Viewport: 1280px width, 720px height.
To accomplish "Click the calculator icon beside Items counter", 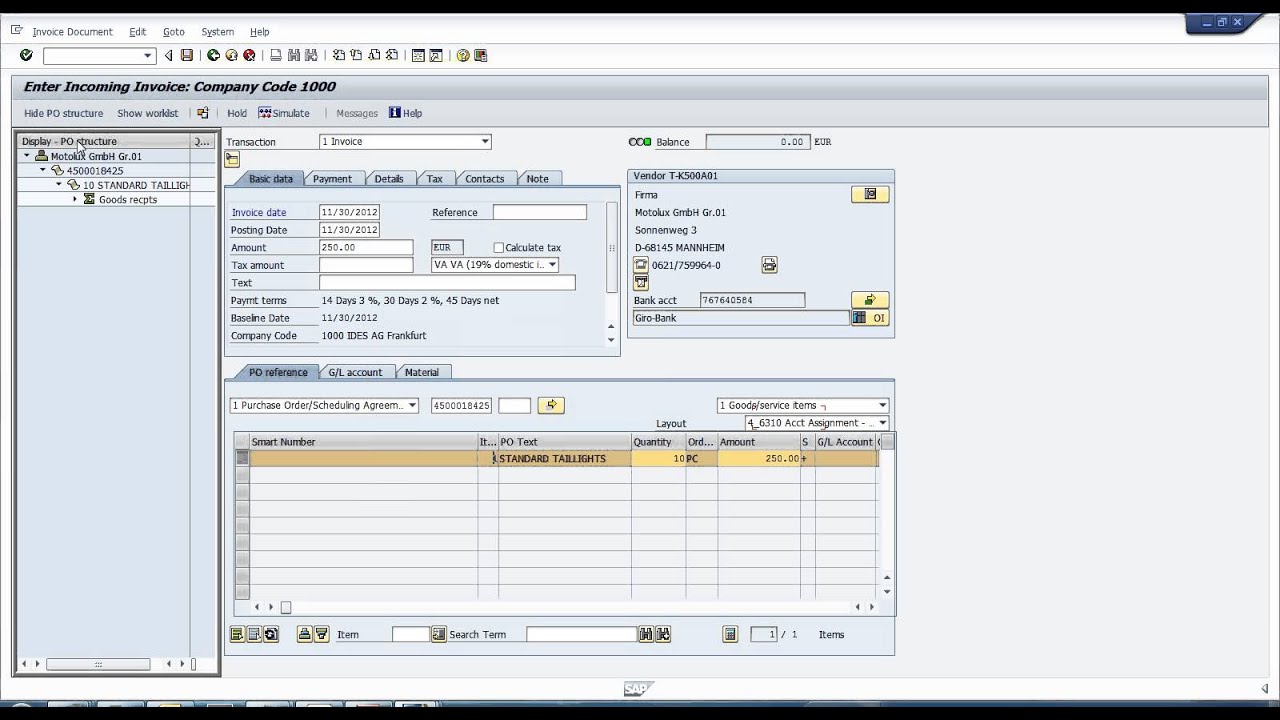I will 730,634.
